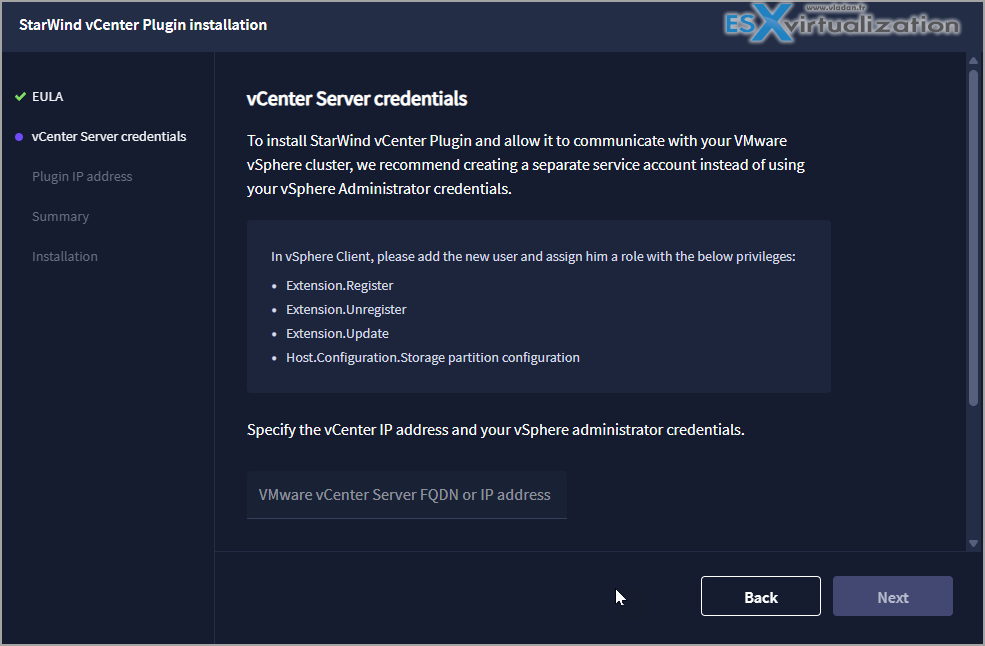The width and height of the screenshot is (985, 646).
Task: Click the 'Specify the vCenter IP address' instruction text
Action: [x=496, y=430]
